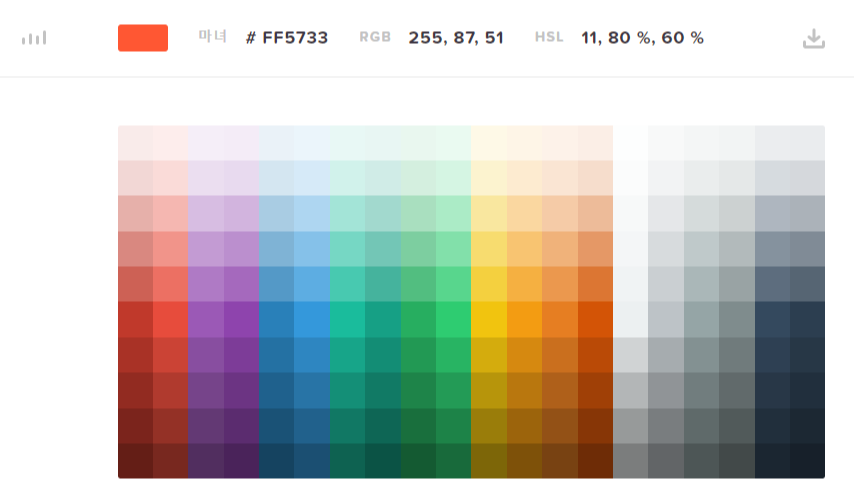Image resolution: width=854 pixels, height=488 pixels.
Task: Pick the lavender swatch, third row third column
Action: (x=206, y=214)
